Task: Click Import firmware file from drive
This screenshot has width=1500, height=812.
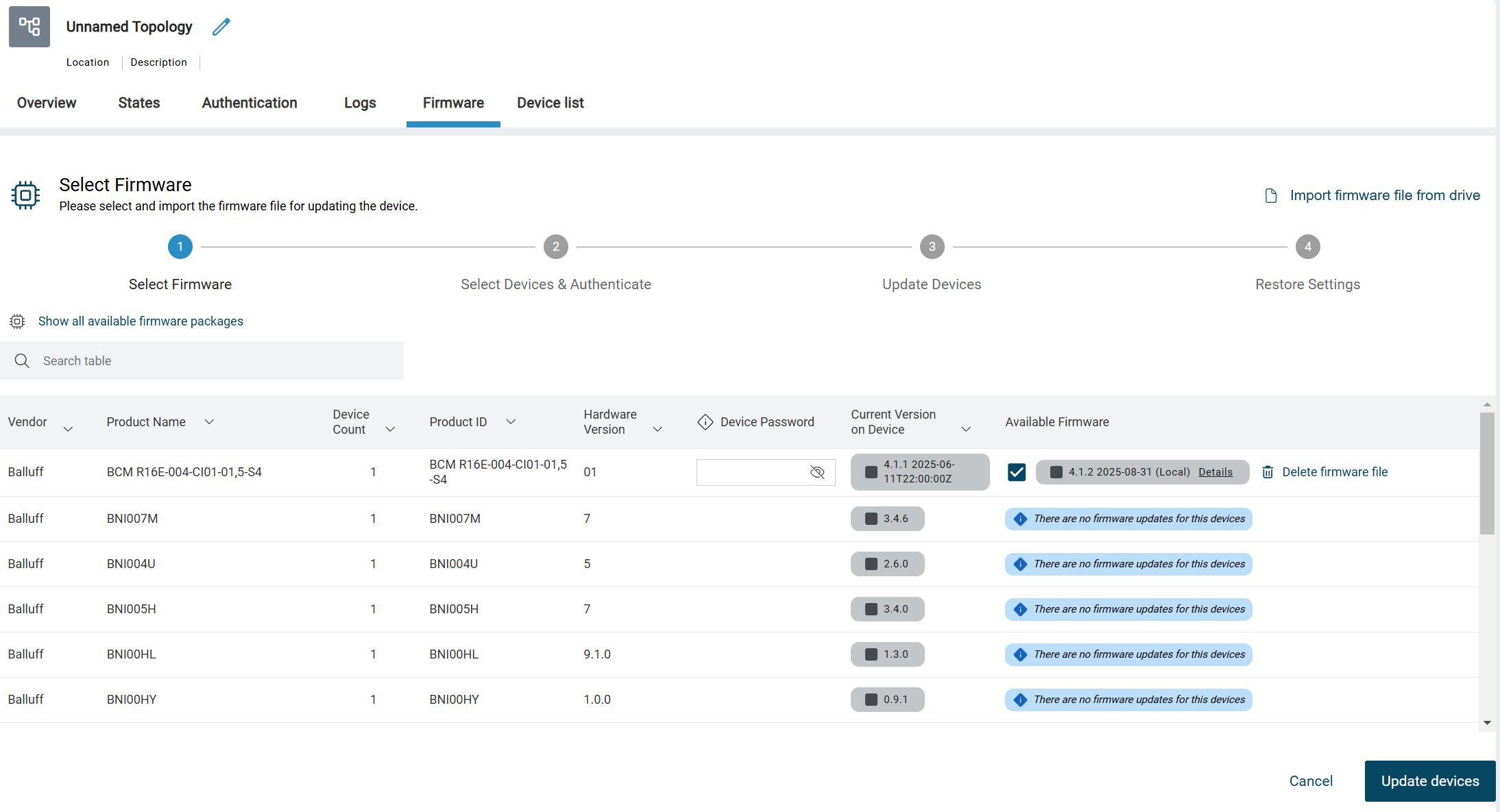Action: [x=1385, y=195]
